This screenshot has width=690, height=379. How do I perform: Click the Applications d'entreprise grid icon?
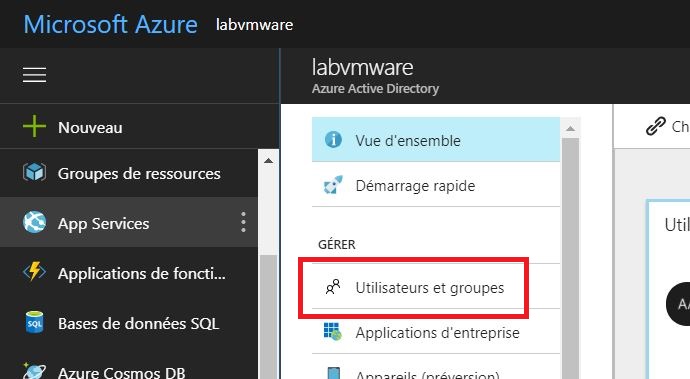click(333, 331)
